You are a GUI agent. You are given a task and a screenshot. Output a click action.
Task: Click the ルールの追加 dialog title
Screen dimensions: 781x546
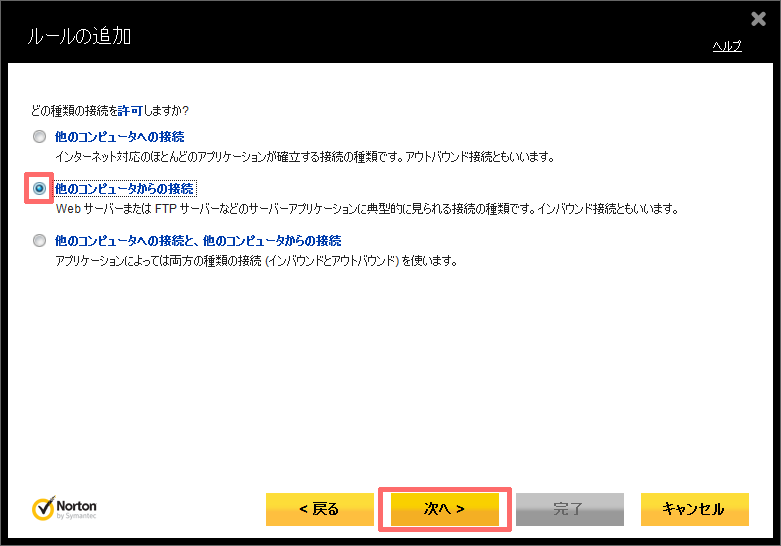point(73,38)
